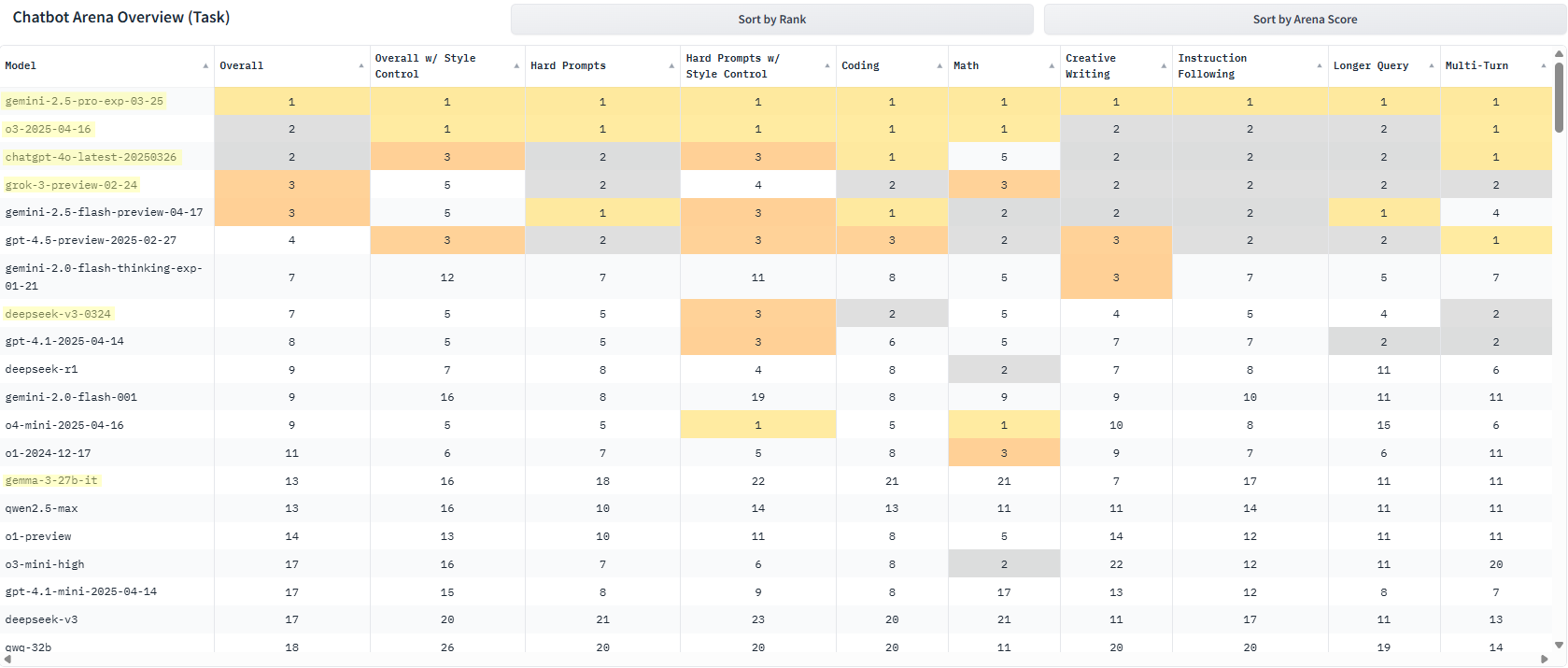Select the deepseek-v3 row name
This screenshot has width=1568, height=668.
tap(41, 619)
